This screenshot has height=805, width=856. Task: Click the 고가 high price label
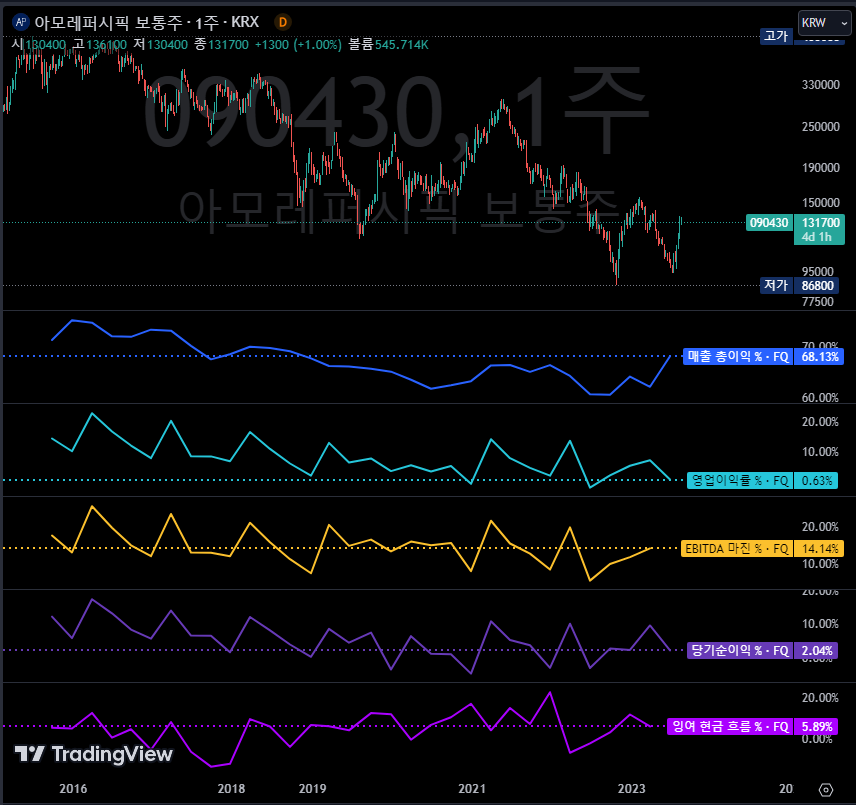tap(776, 36)
